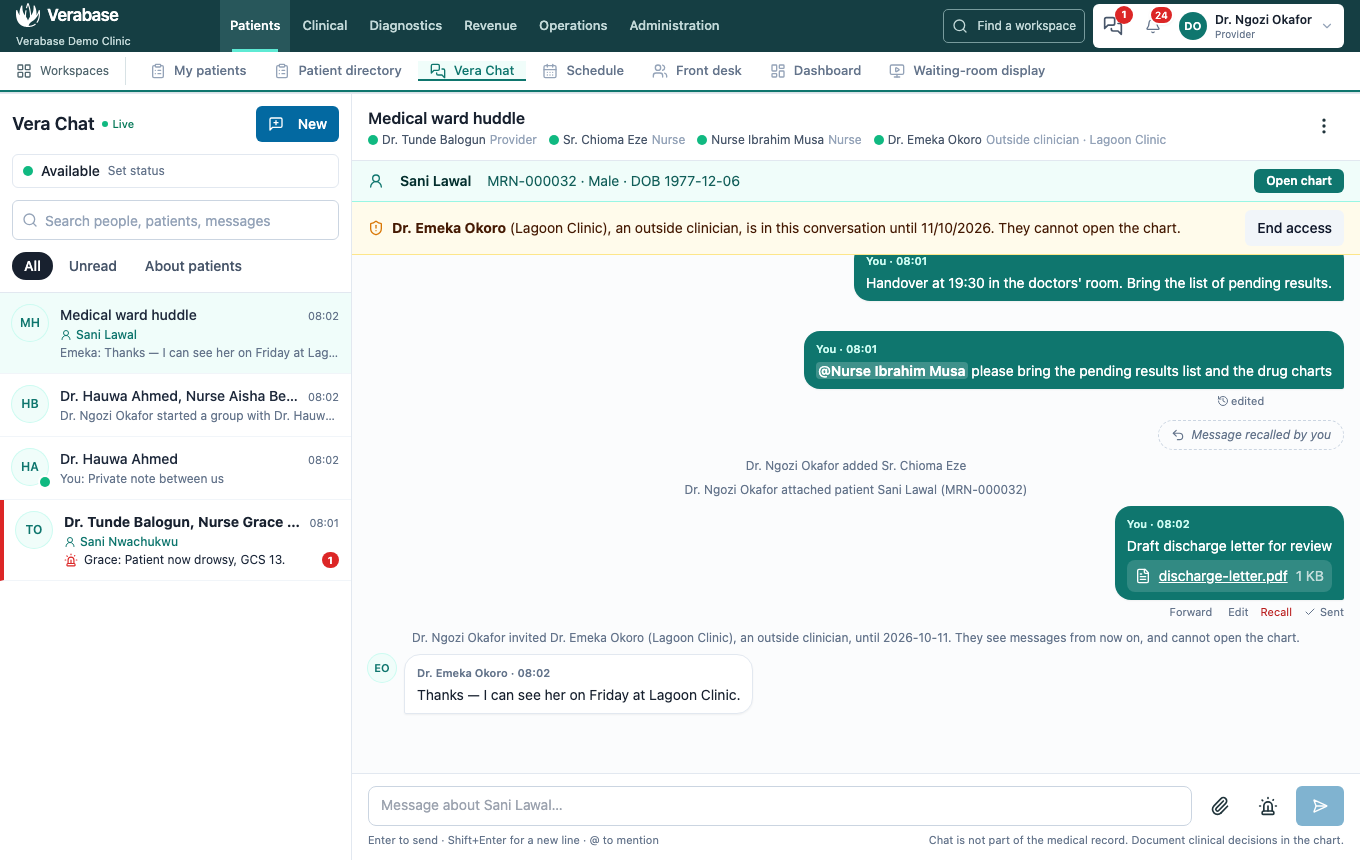Click the EO avatar beside Emeka's message

tap(382, 669)
